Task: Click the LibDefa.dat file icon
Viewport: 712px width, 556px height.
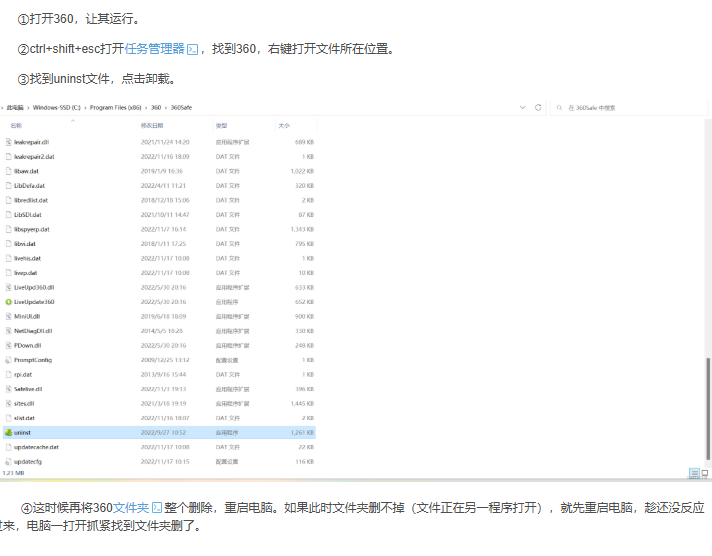Action: coord(8,186)
